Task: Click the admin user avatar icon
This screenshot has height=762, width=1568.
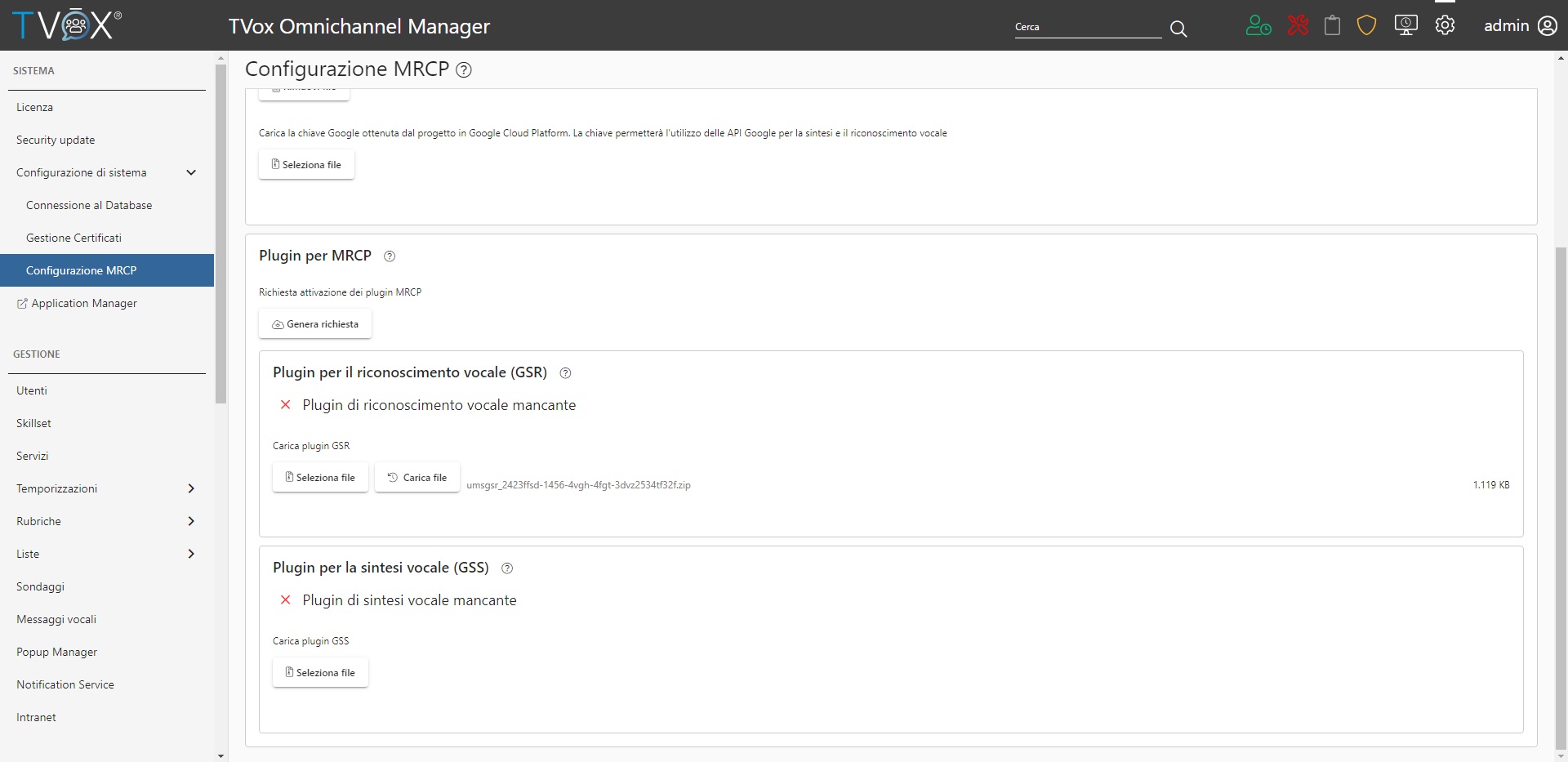Action: pyautogui.click(x=1548, y=26)
